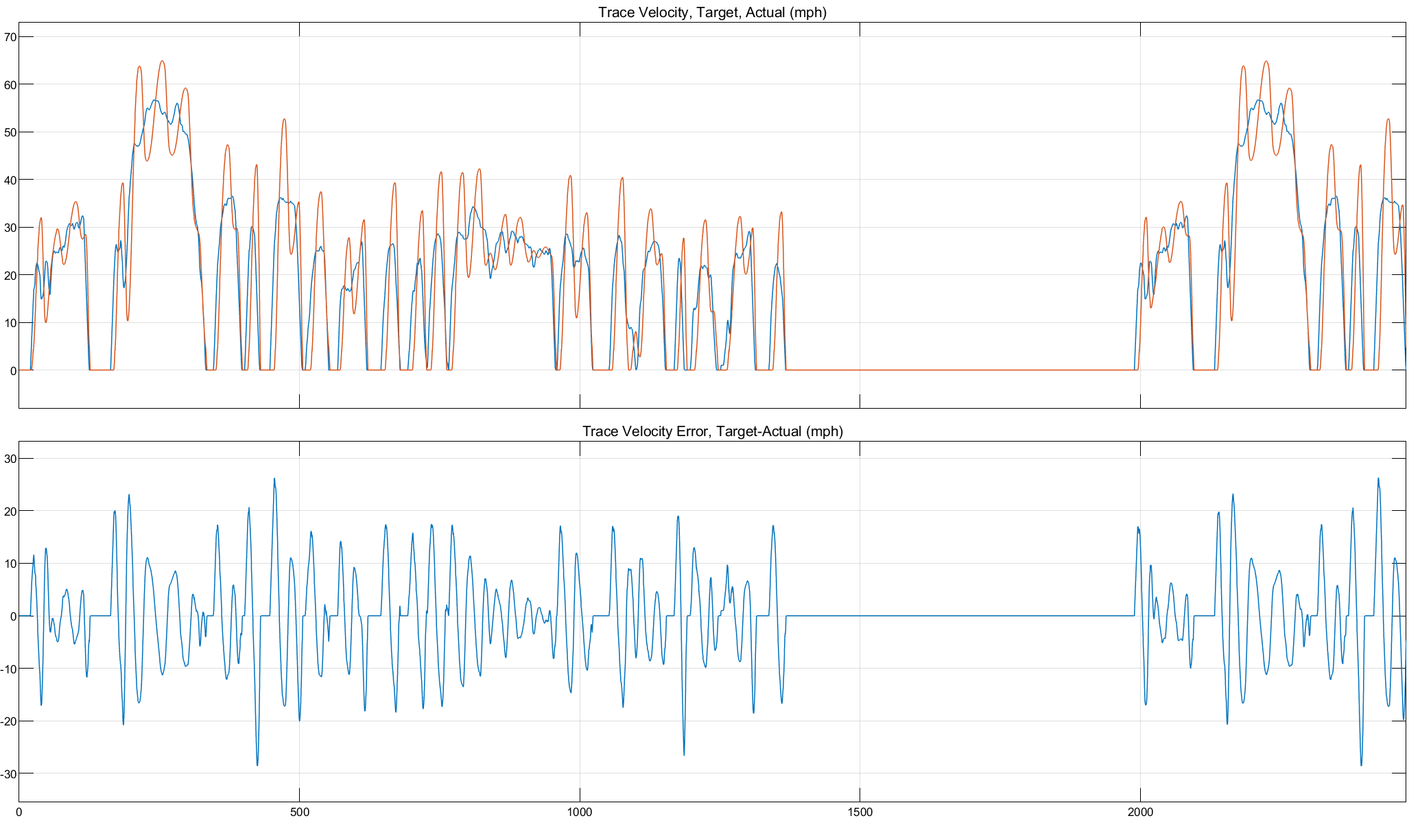Select the highest orange target peak near 65 mph
The width and height of the screenshot is (1420, 840).
point(162,62)
